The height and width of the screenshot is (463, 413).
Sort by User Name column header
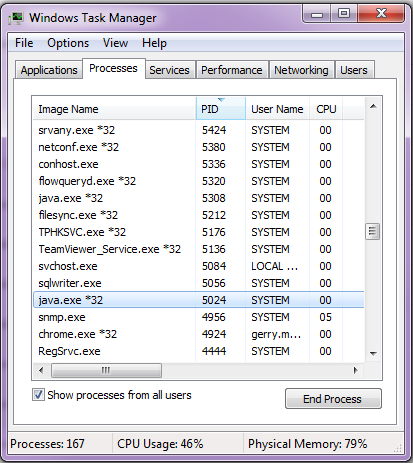point(277,109)
